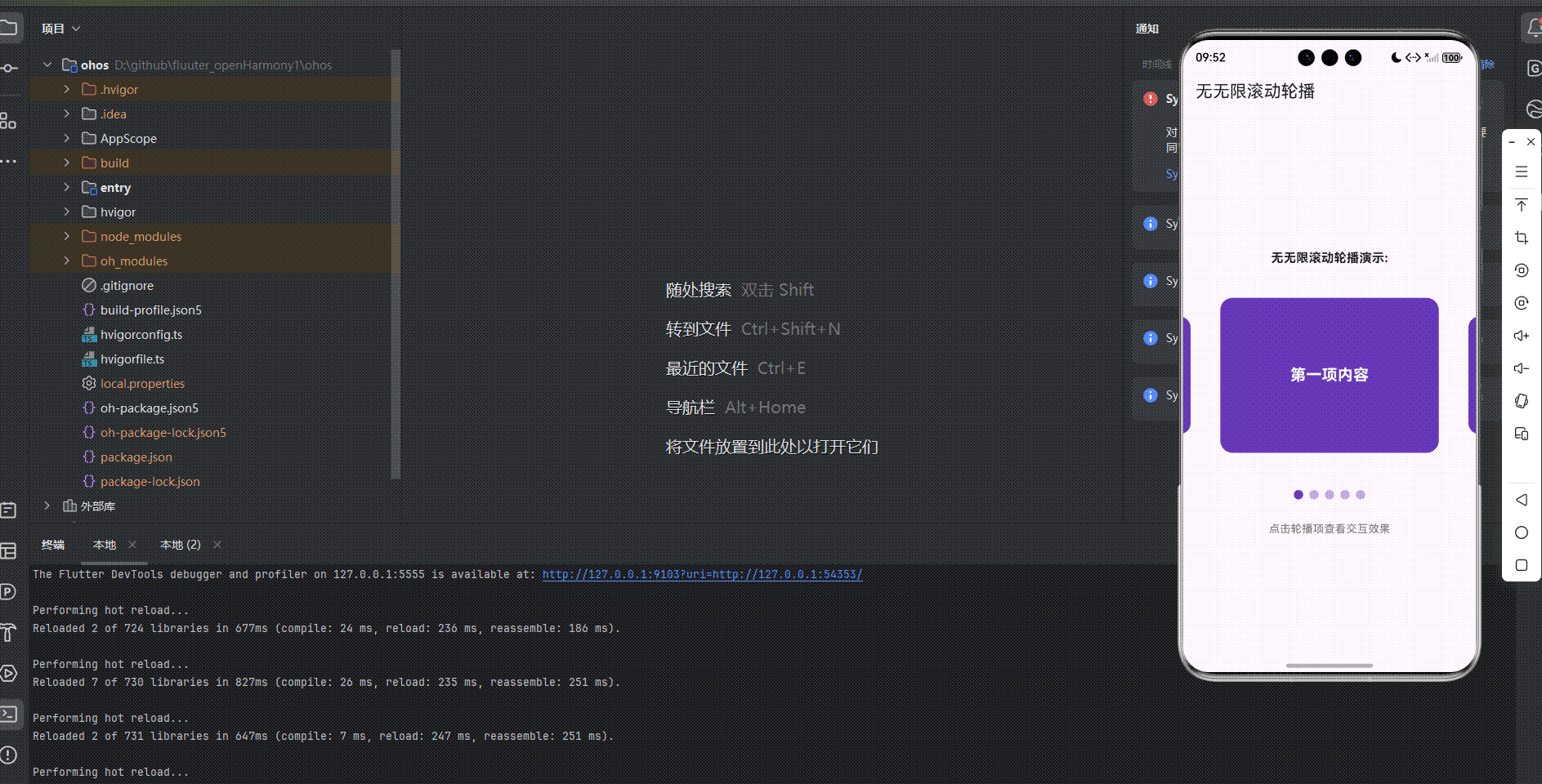
Task: Select fourth carousel indicator dot
Action: tap(1345, 495)
